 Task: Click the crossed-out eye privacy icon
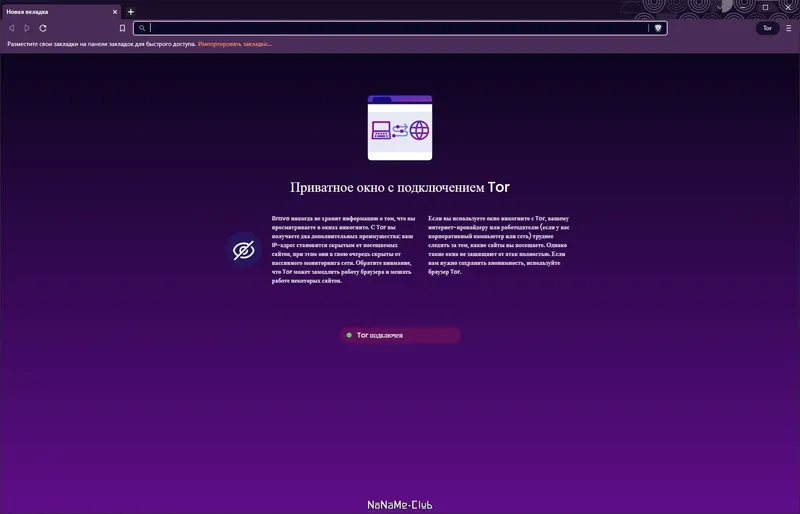pos(244,250)
